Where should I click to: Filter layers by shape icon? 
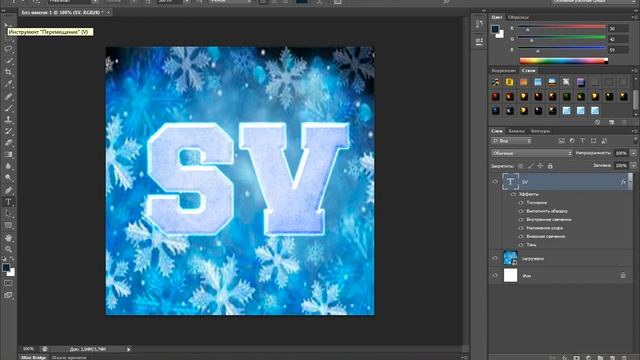point(593,141)
